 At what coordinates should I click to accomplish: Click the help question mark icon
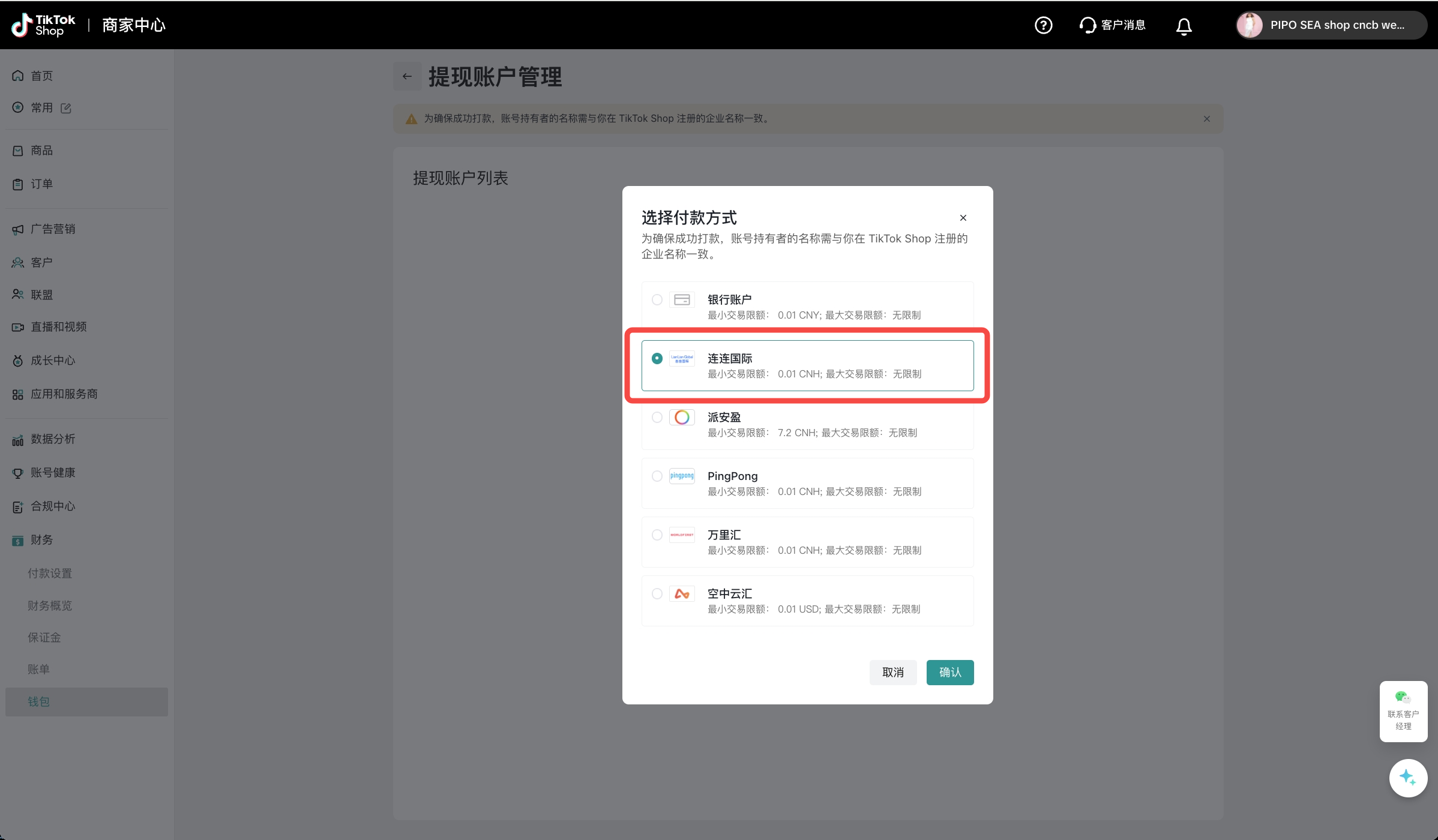(x=1043, y=25)
